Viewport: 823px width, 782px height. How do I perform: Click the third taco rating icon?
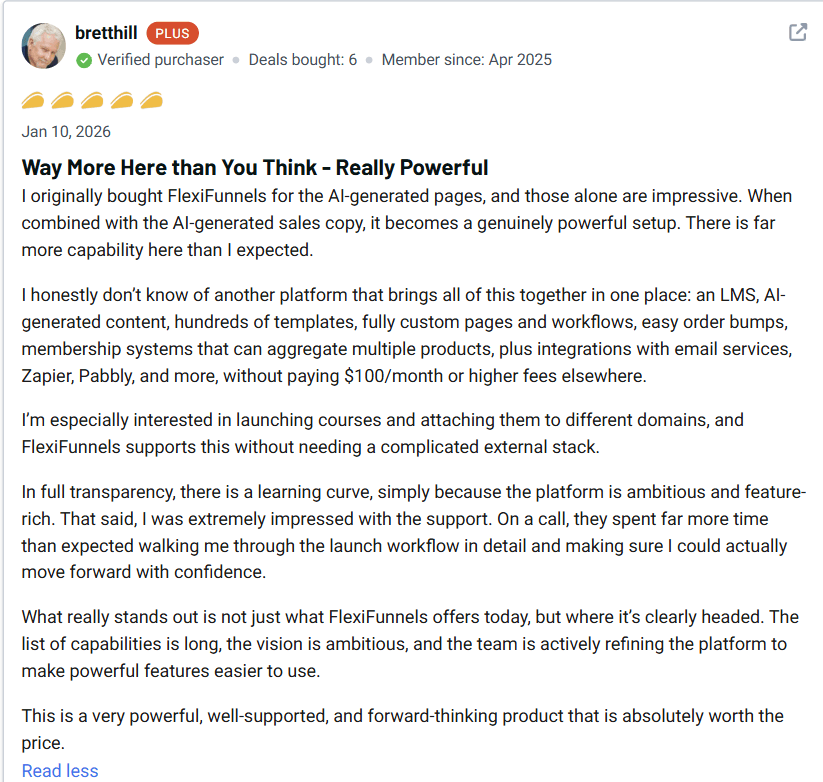[x=93, y=100]
